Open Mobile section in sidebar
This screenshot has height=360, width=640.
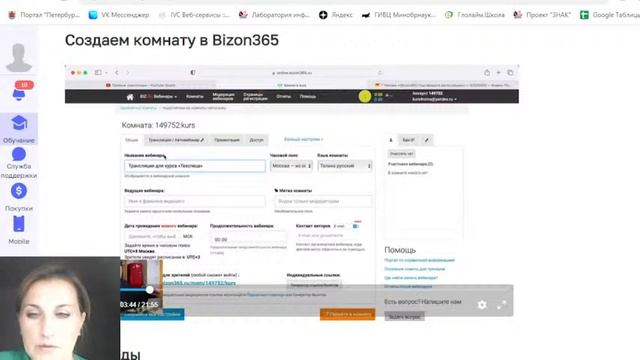[19, 231]
